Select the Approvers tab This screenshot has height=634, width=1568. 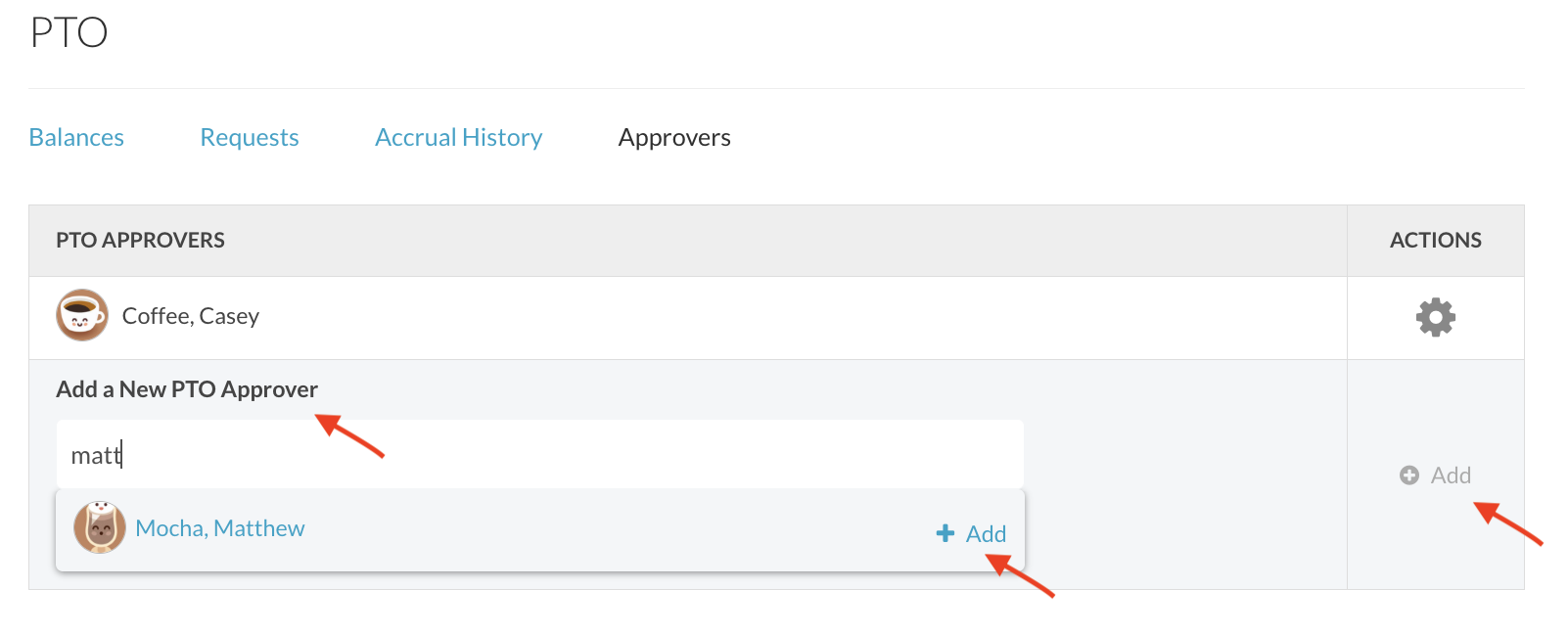(674, 138)
